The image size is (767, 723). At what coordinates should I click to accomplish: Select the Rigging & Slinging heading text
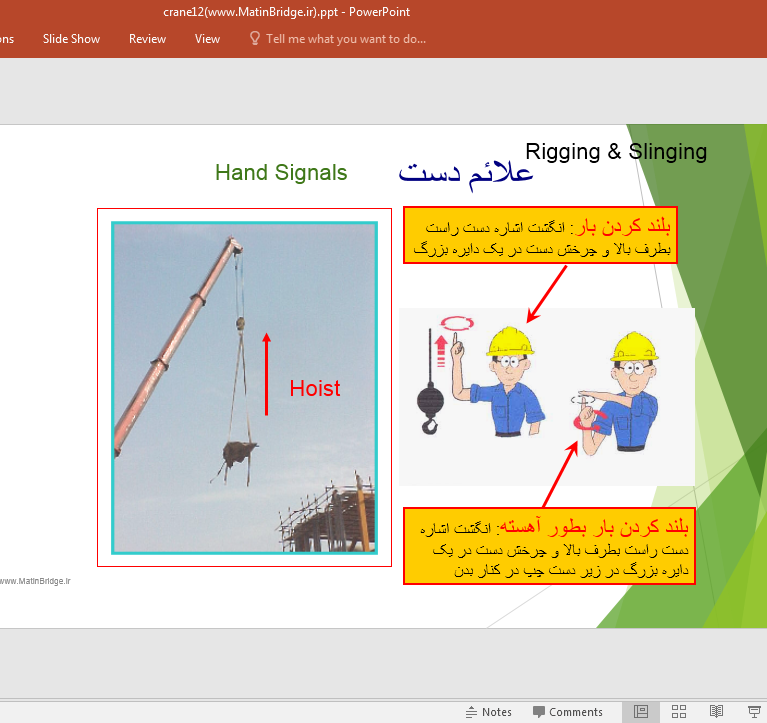tap(616, 152)
